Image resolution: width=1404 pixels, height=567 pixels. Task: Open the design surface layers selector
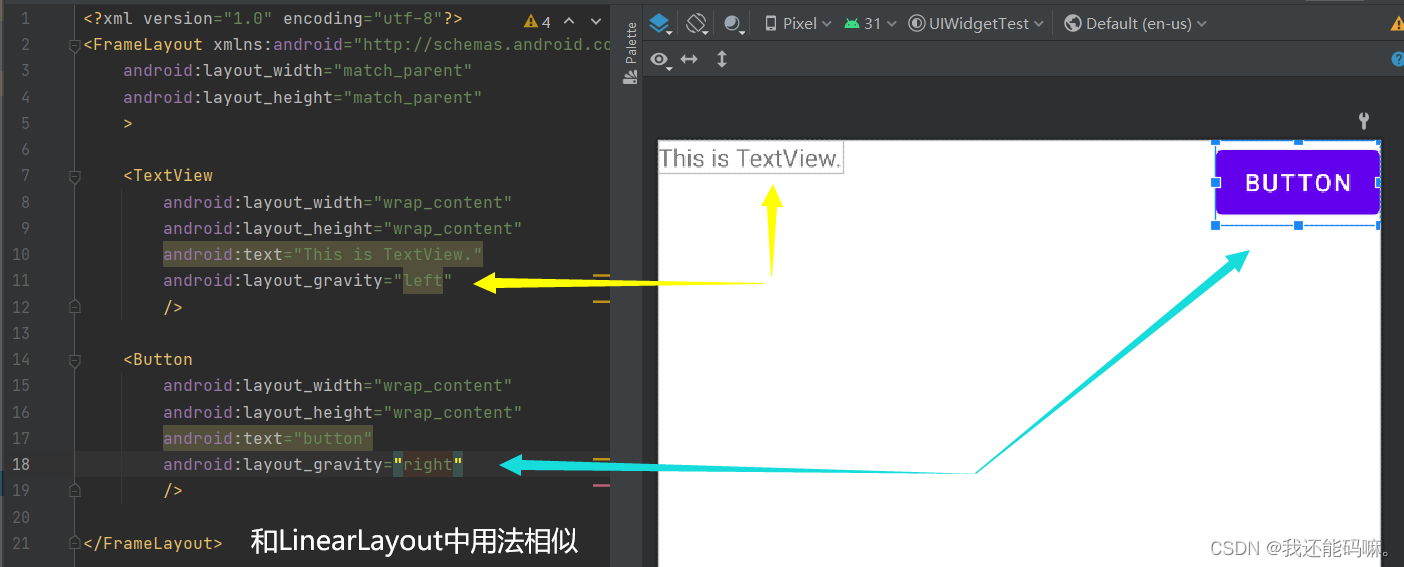click(x=661, y=23)
